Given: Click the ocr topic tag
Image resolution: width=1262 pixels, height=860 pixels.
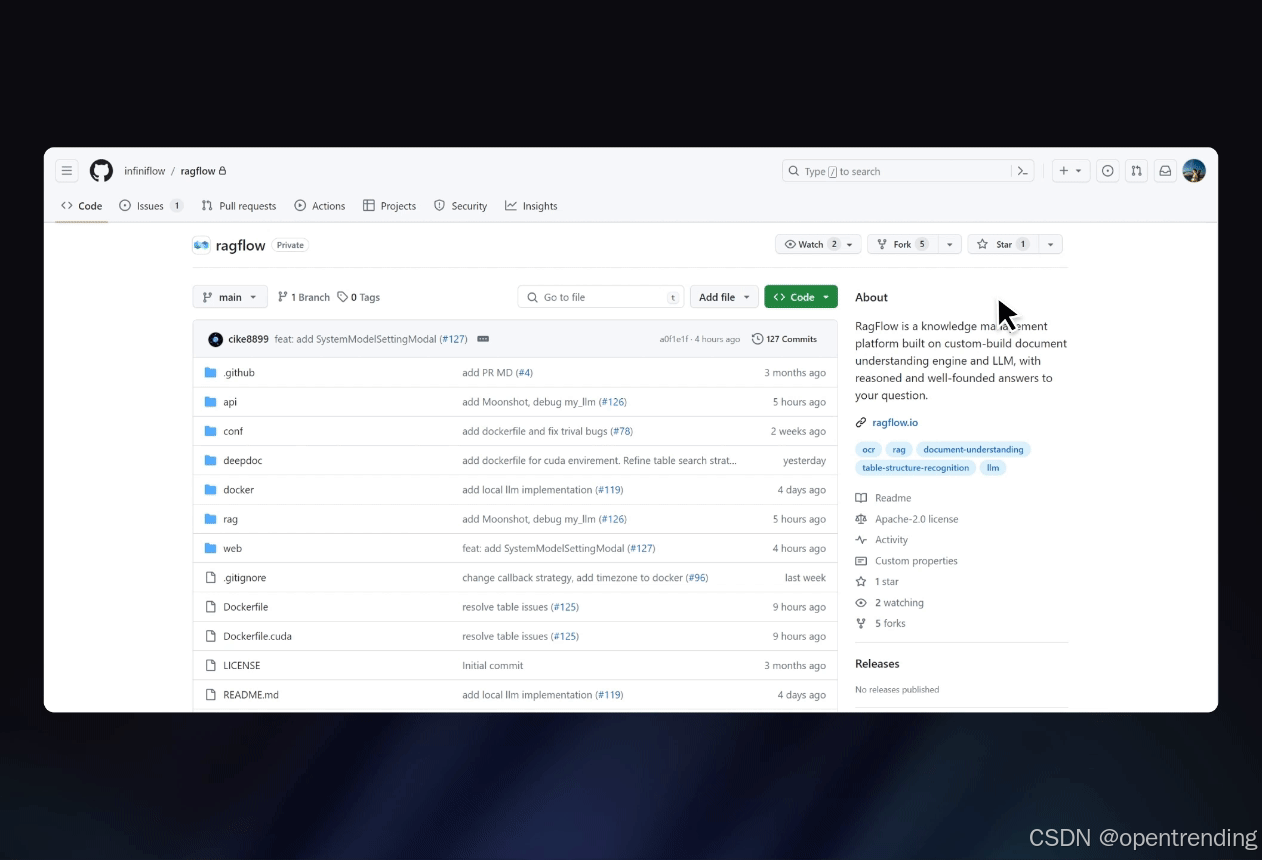Looking at the screenshot, I should (869, 450).
